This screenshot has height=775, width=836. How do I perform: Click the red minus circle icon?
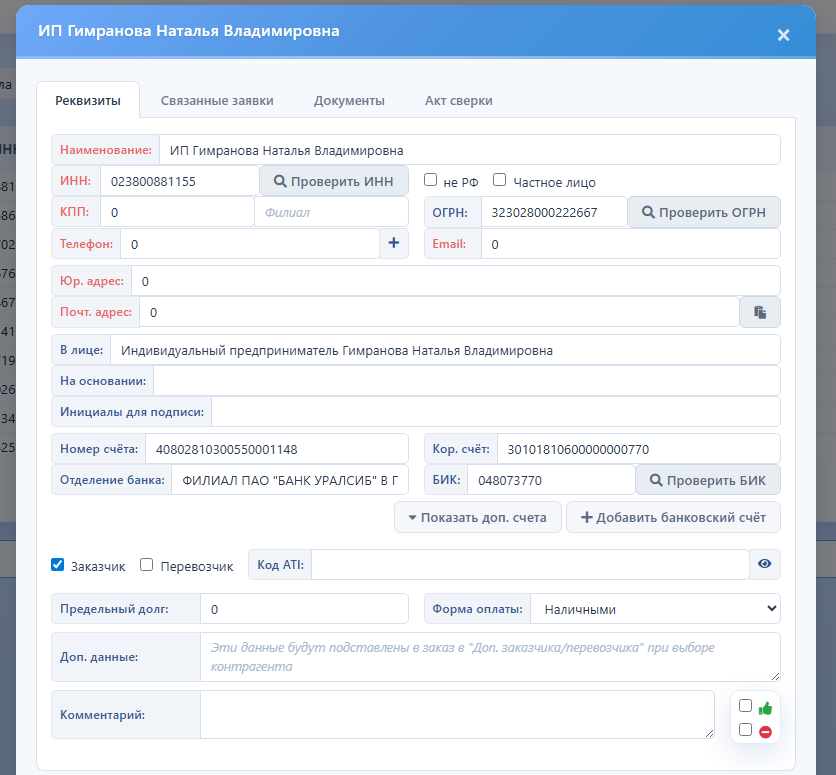point(765,732)
